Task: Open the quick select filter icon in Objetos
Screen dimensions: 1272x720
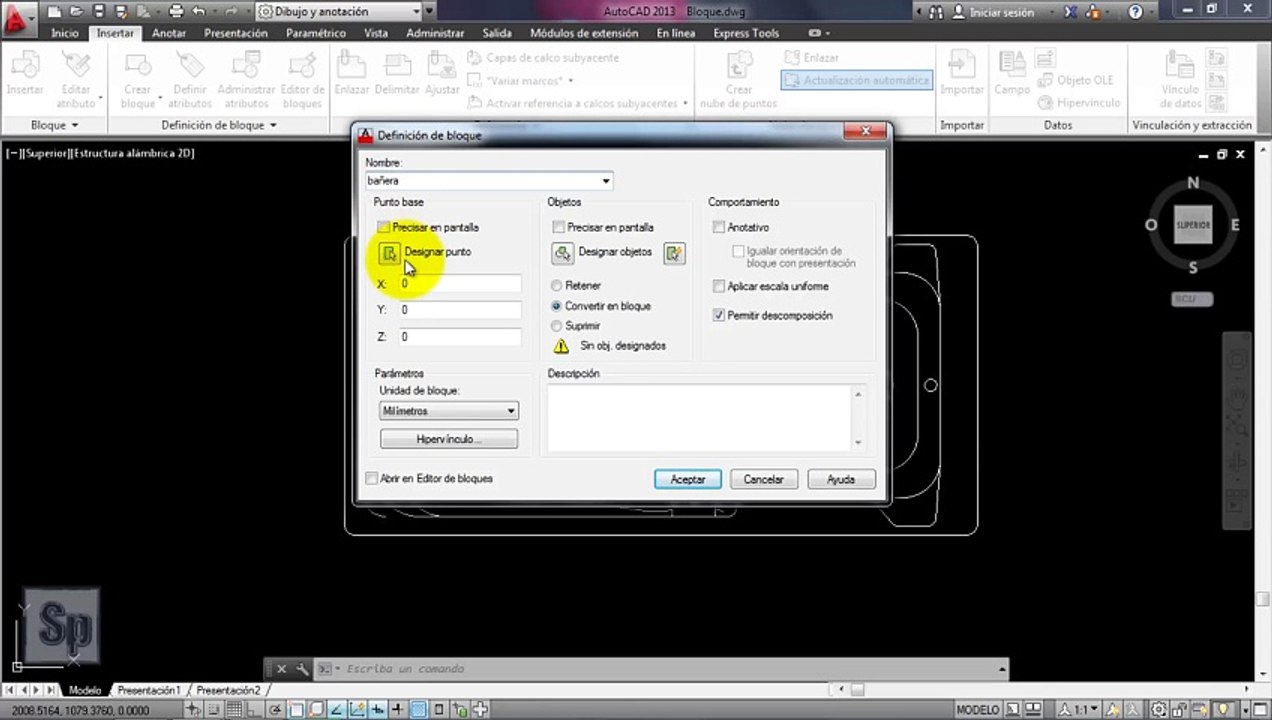Action: tap(675, 253)
